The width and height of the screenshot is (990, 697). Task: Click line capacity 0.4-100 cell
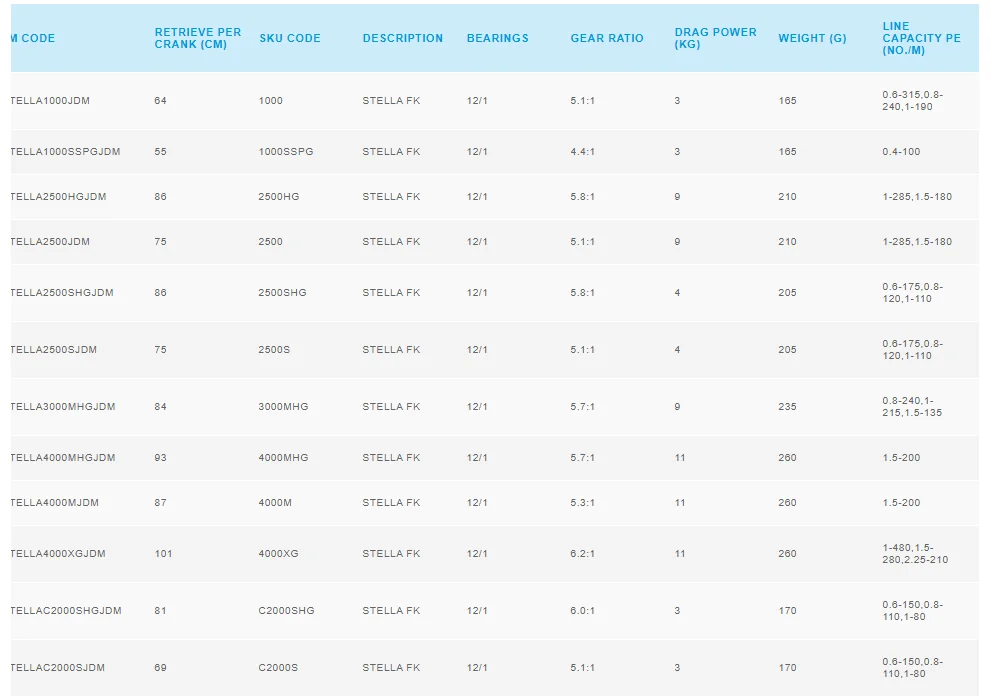tap(901, 152)
